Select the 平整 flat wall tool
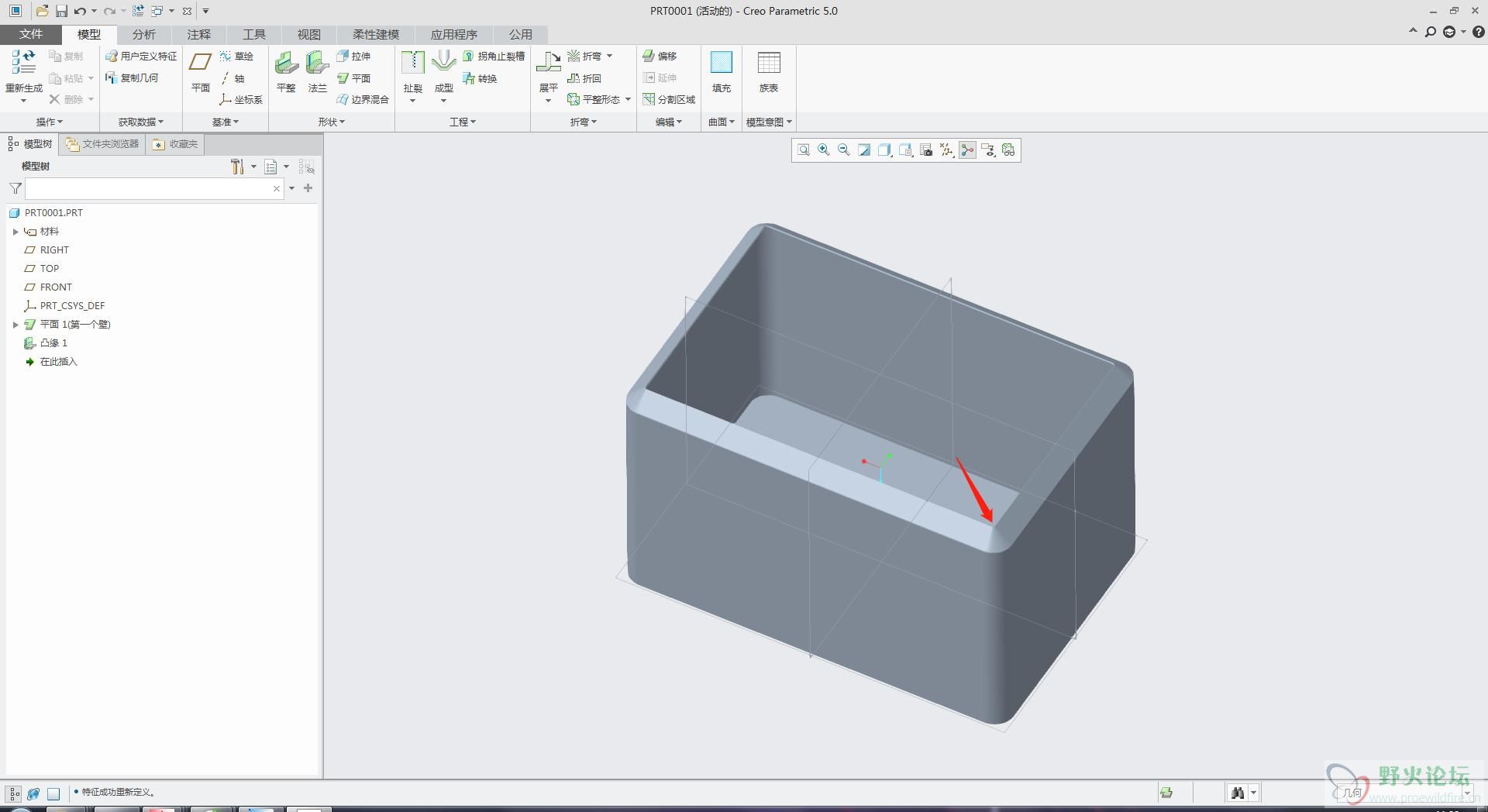 click(x=286, y=71)
